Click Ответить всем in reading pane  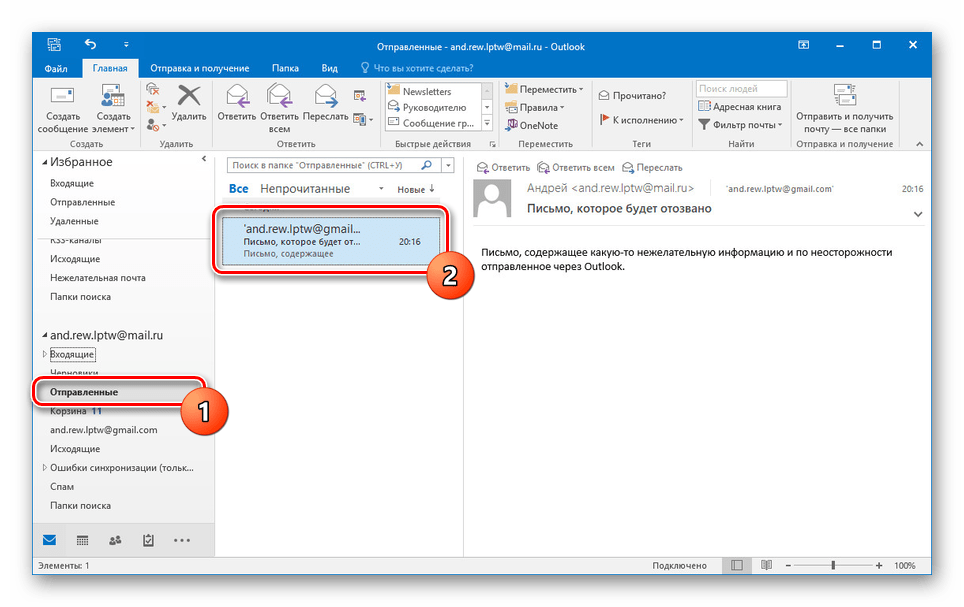click(x=575, y=167)
